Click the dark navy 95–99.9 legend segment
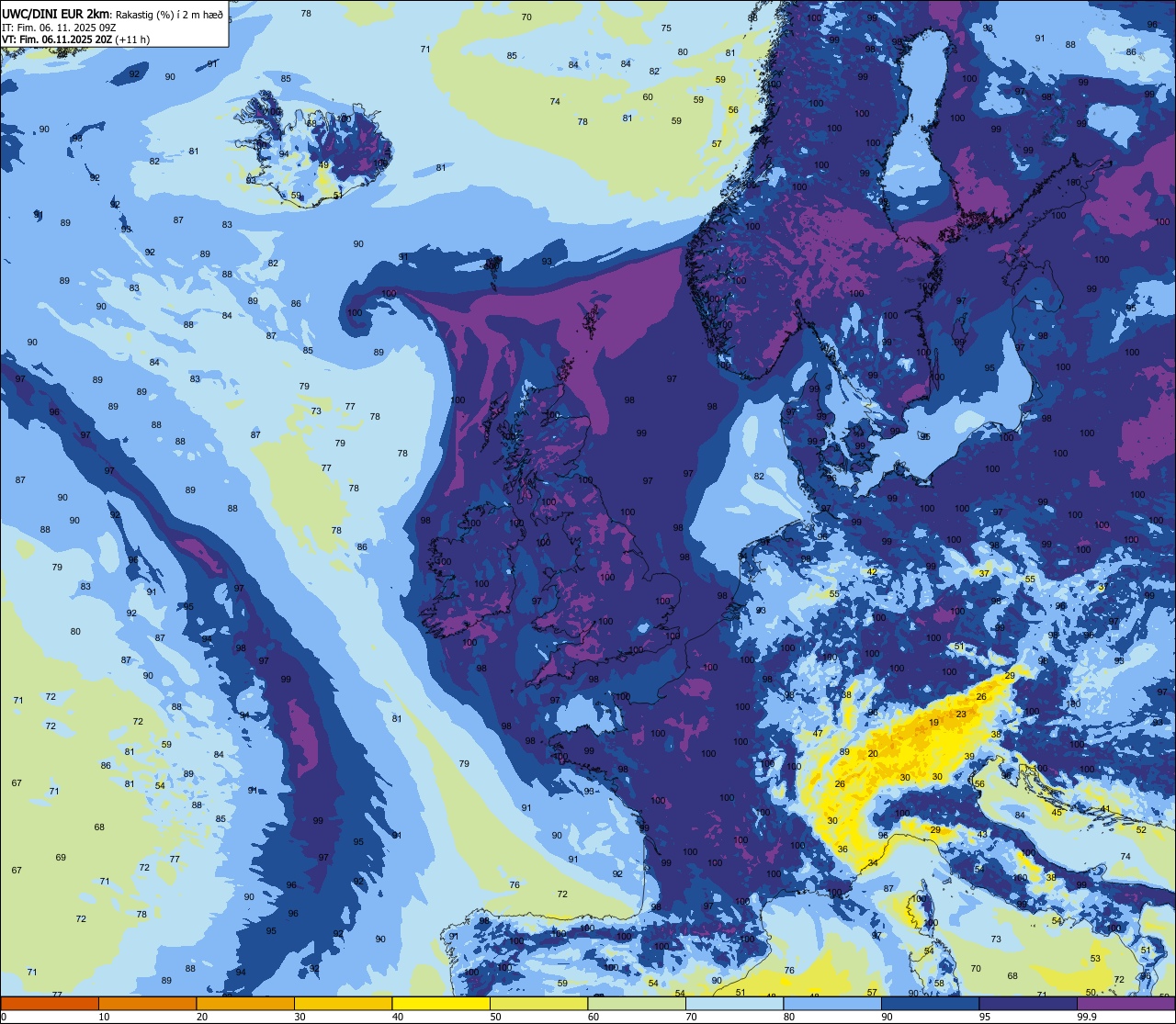Viewport: 1176px width, 1024px height. pos(1028,1003)
